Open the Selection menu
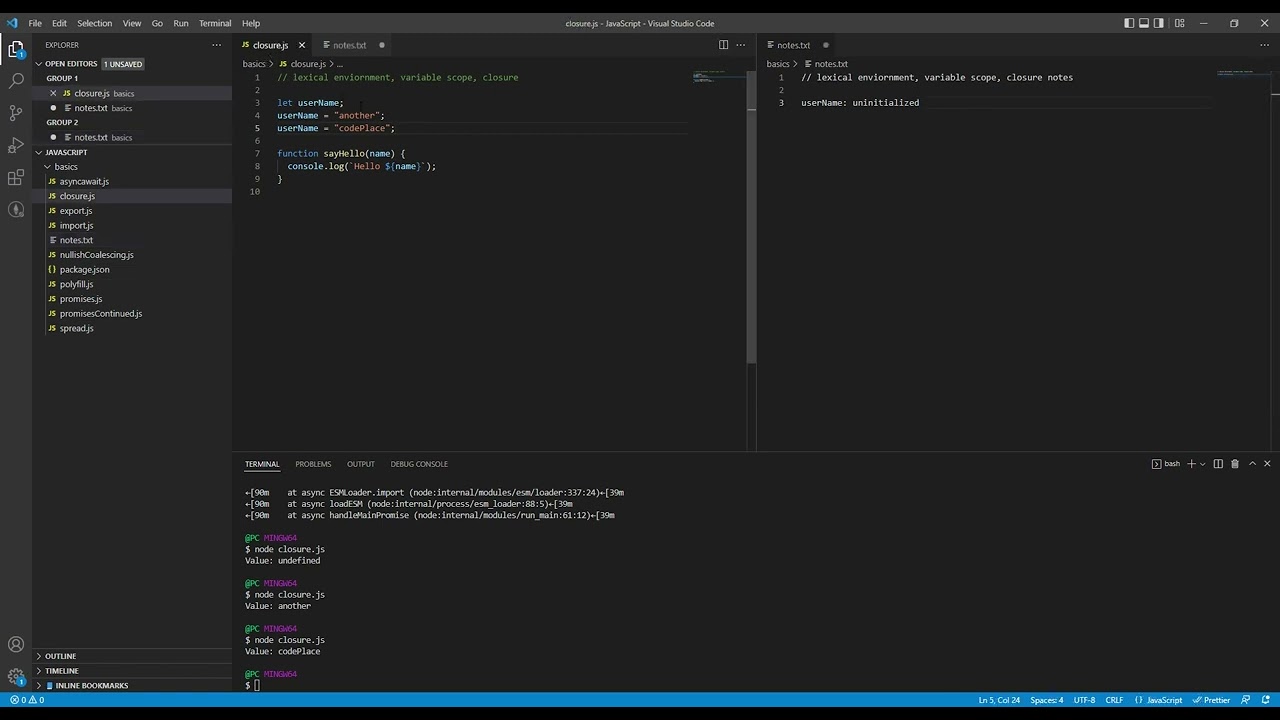Viewport: 1280px width, 720px height. tap(94, 23)
